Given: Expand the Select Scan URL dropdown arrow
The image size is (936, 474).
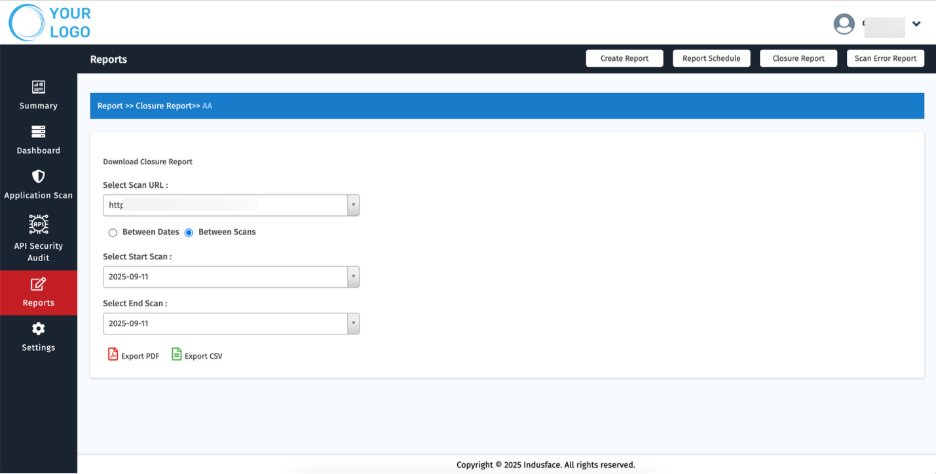Looking at the screenshot, I should click(353, 205).
